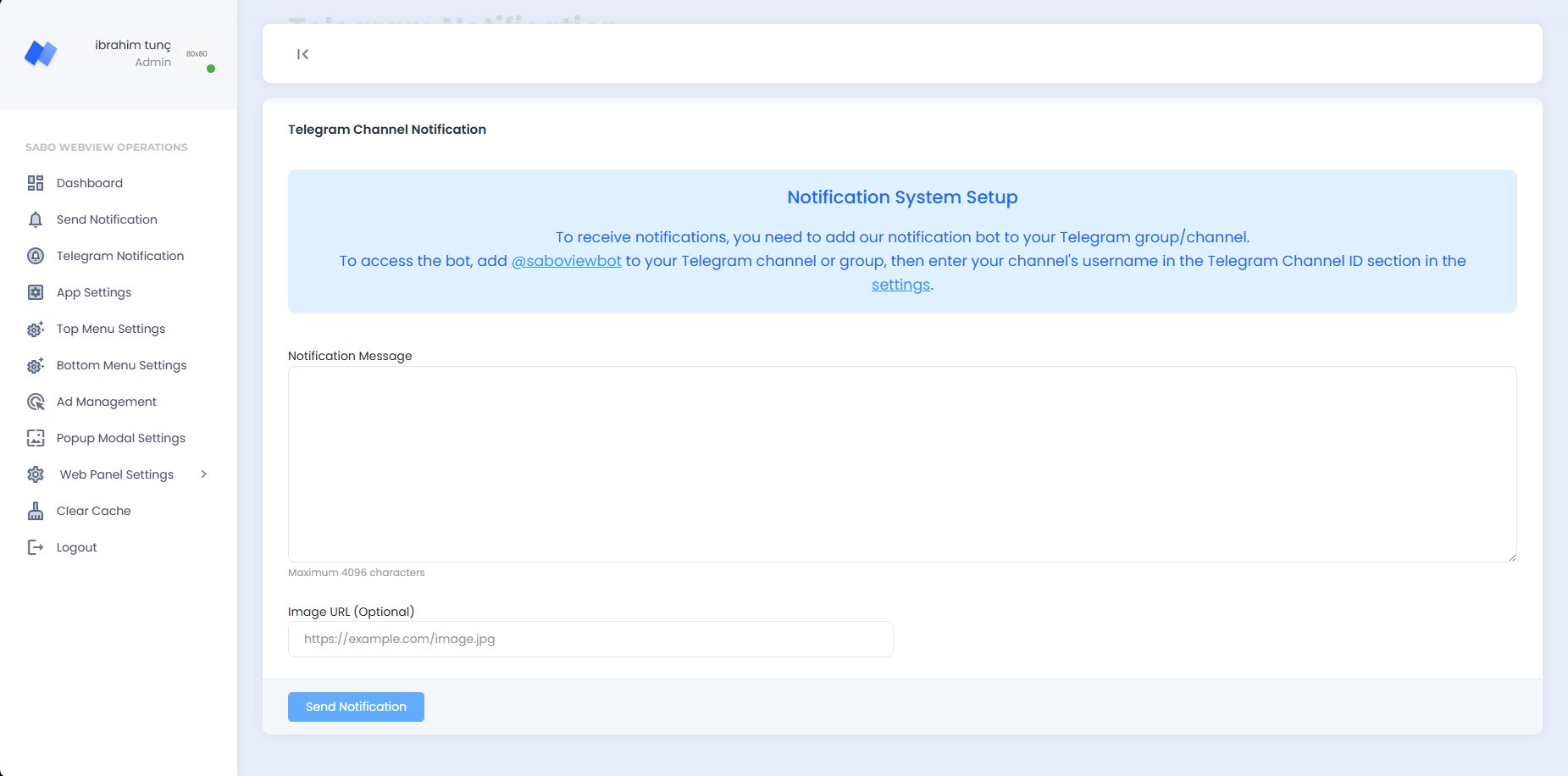Open the Ad Management section
Screen dimensions: 1568x776
pyautogui.click(x=106, y=402)
